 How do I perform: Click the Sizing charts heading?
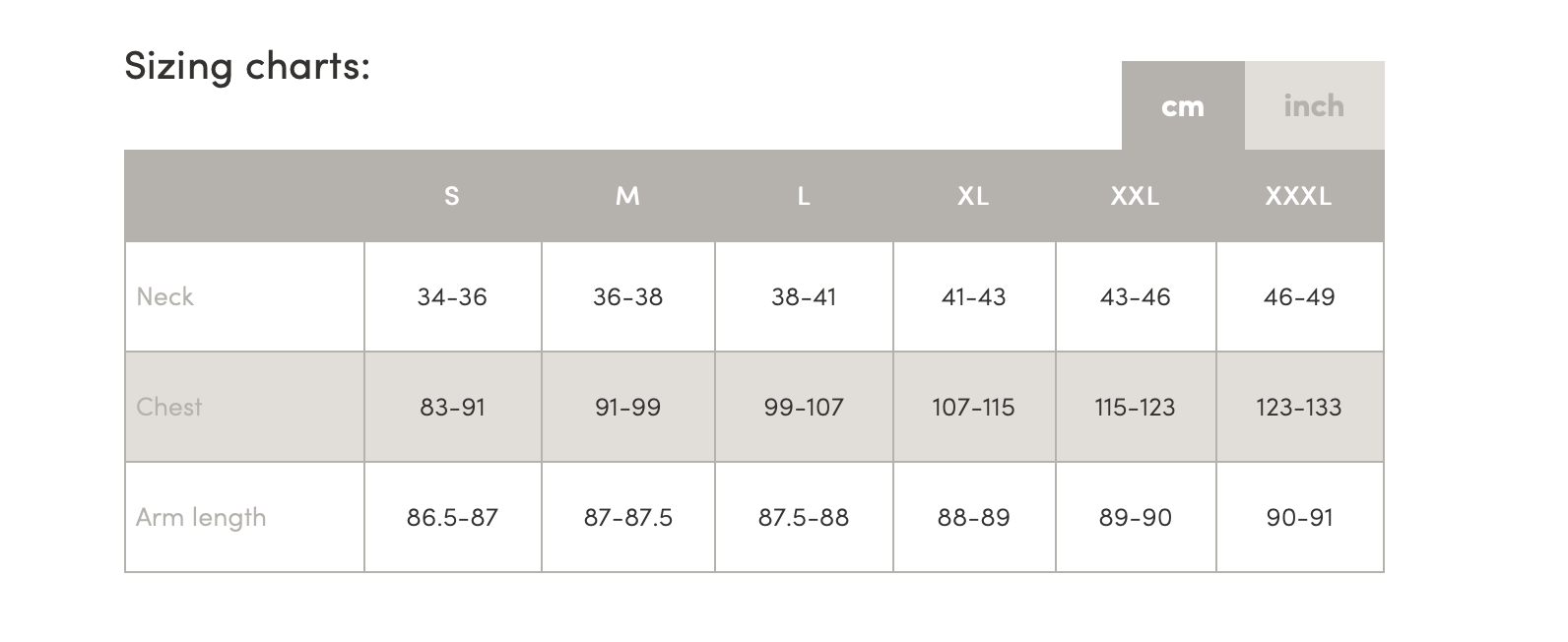247,65
